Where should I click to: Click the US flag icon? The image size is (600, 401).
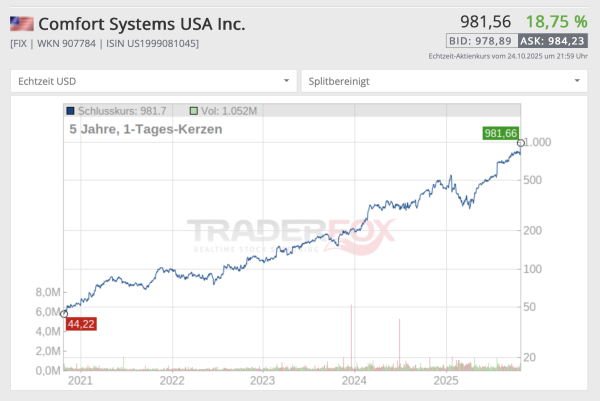click(x=21, y=23)
